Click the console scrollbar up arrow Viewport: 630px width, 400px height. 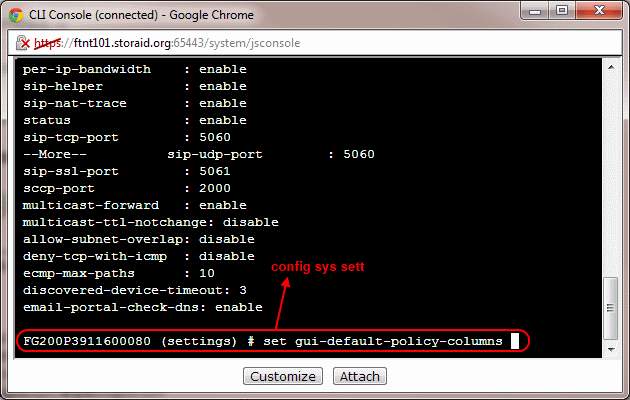[611, 67]
